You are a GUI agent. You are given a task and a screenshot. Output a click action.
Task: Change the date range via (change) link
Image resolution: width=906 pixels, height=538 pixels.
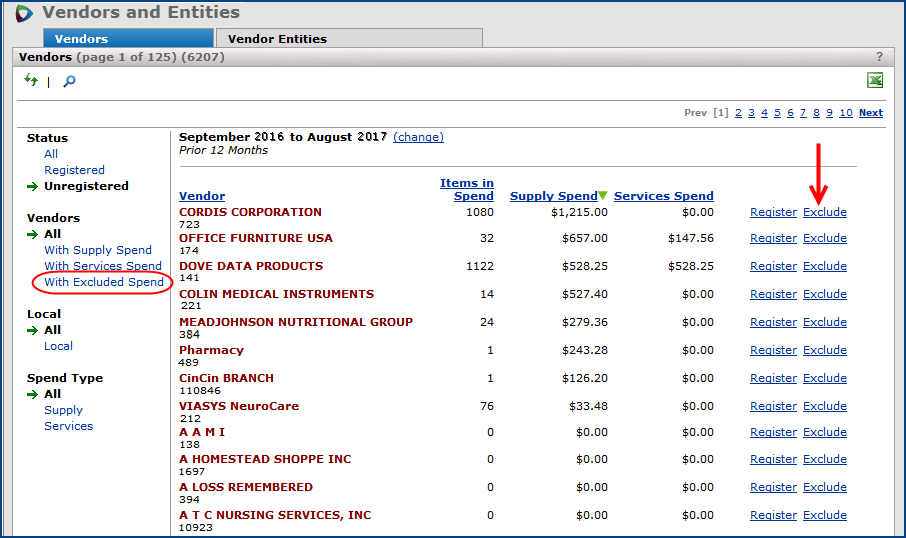click(418, 137)
